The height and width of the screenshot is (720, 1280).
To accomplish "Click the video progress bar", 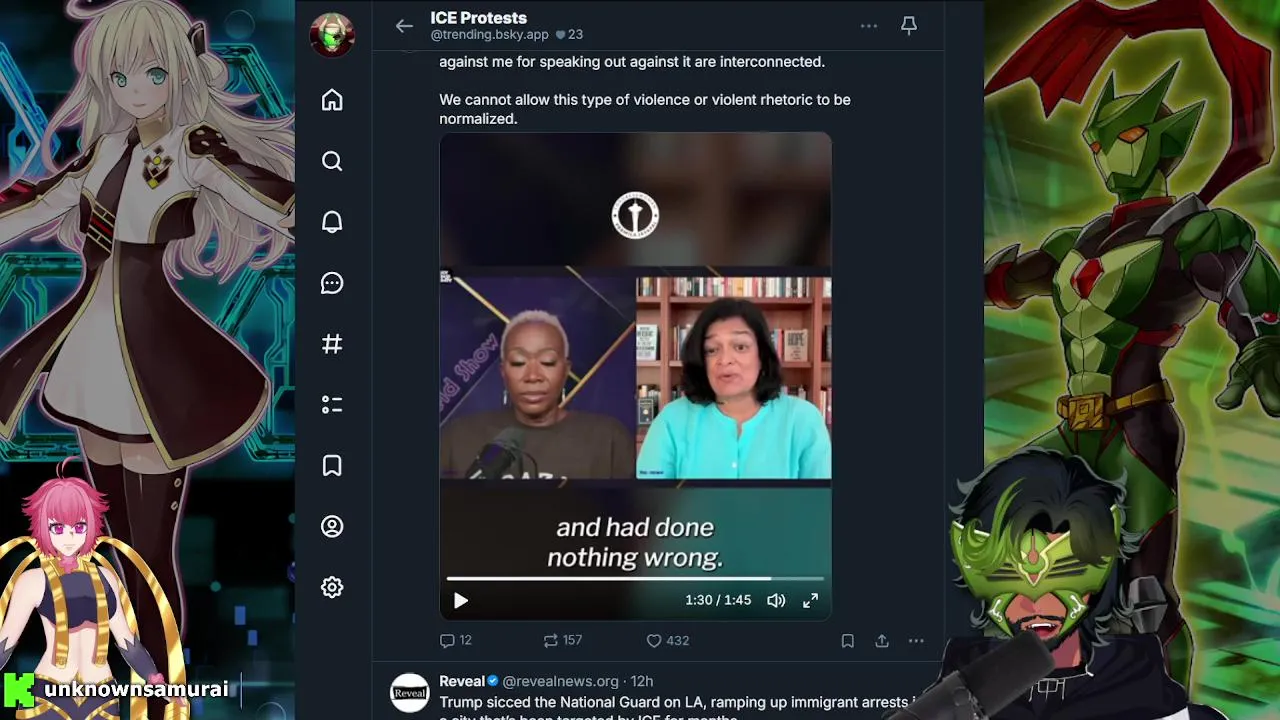I will pos(635,578).
